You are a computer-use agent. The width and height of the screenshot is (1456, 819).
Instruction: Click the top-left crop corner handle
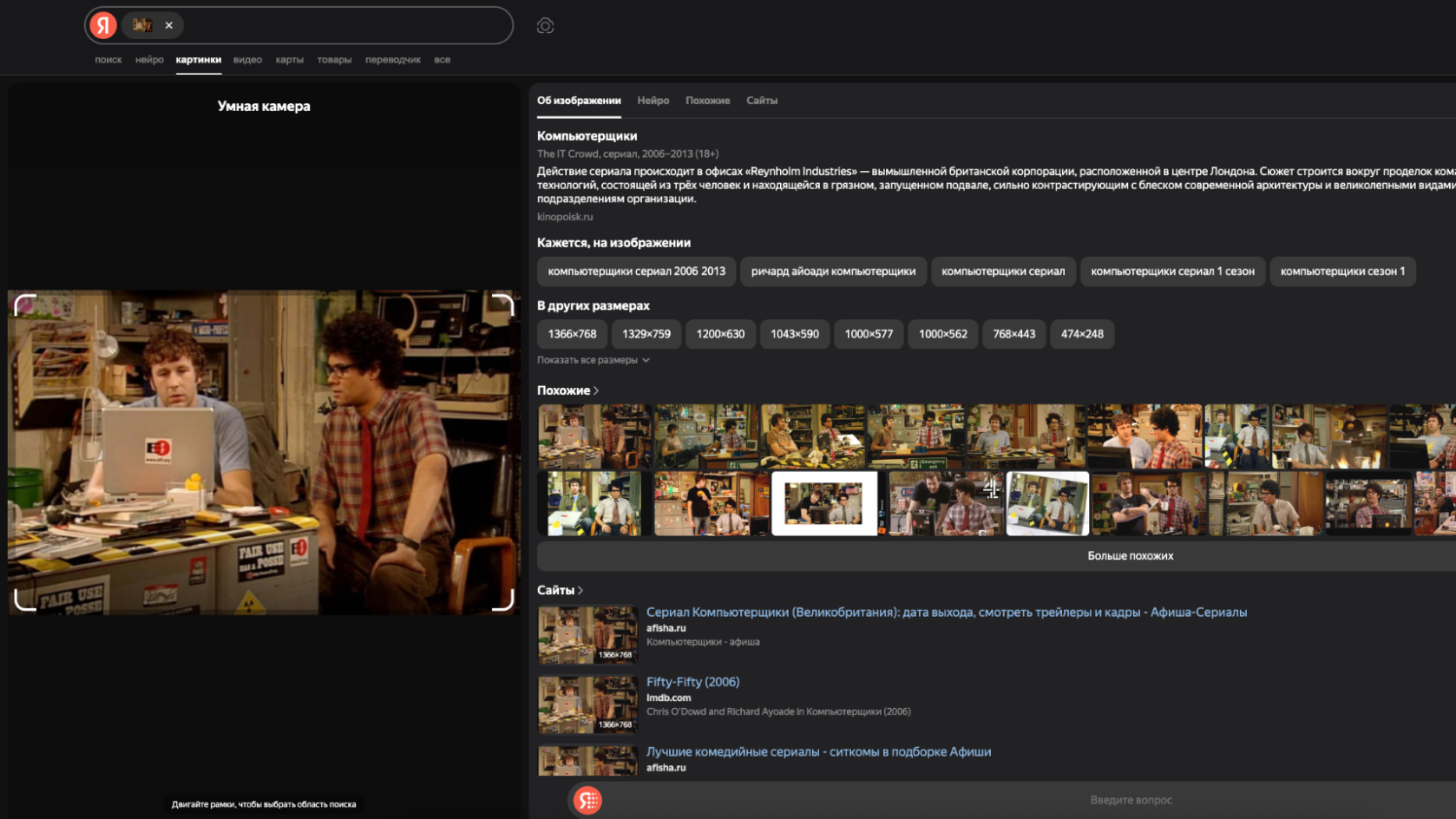click(25, 306)
